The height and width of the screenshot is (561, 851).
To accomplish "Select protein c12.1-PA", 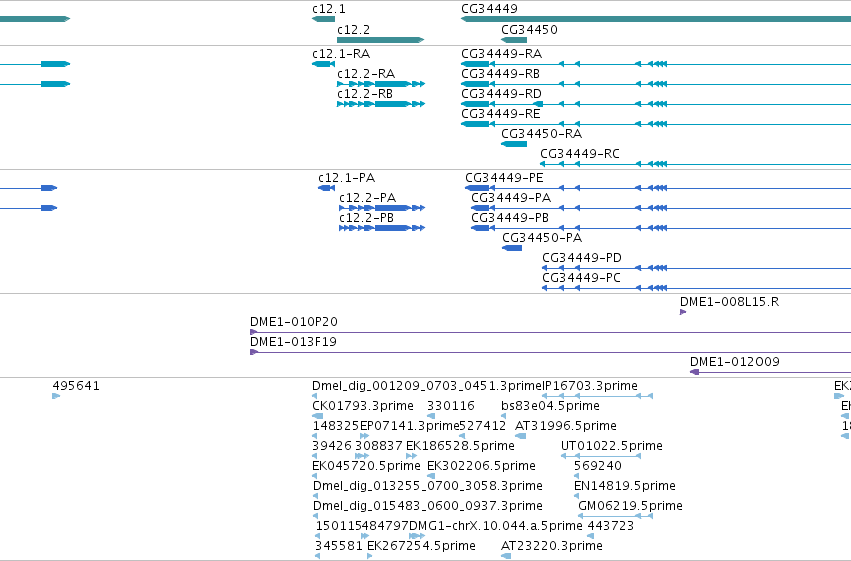I will [327, 188].
